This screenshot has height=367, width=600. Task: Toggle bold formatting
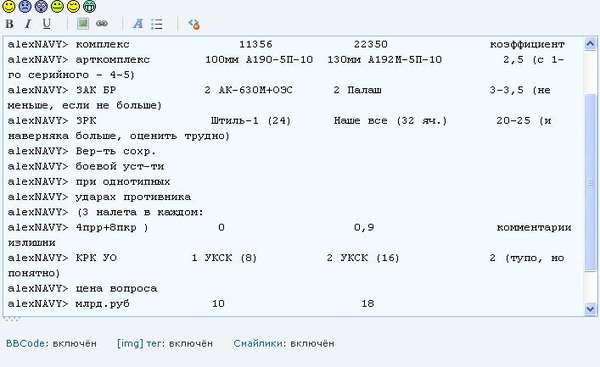10,24
